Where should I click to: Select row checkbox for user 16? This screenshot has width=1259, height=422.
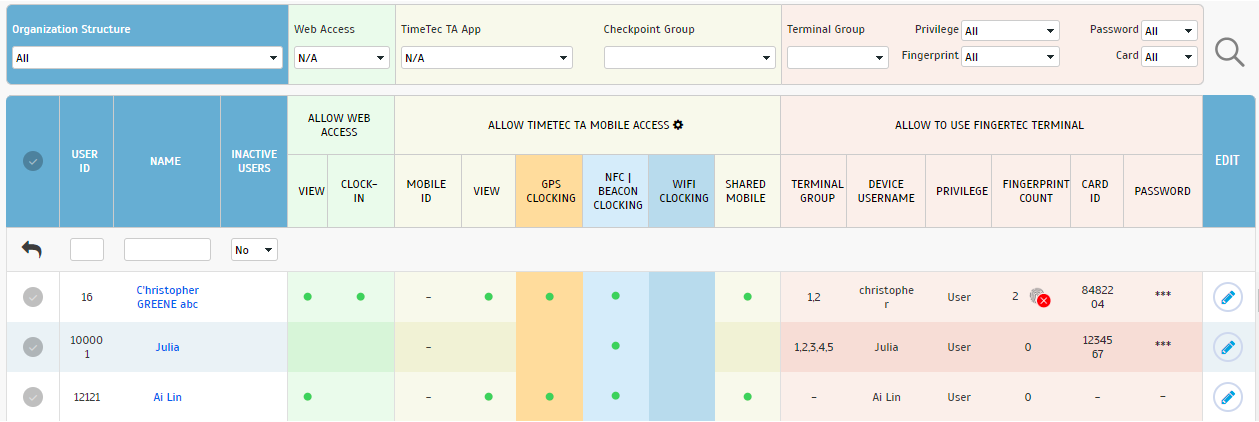click(33, 297)
